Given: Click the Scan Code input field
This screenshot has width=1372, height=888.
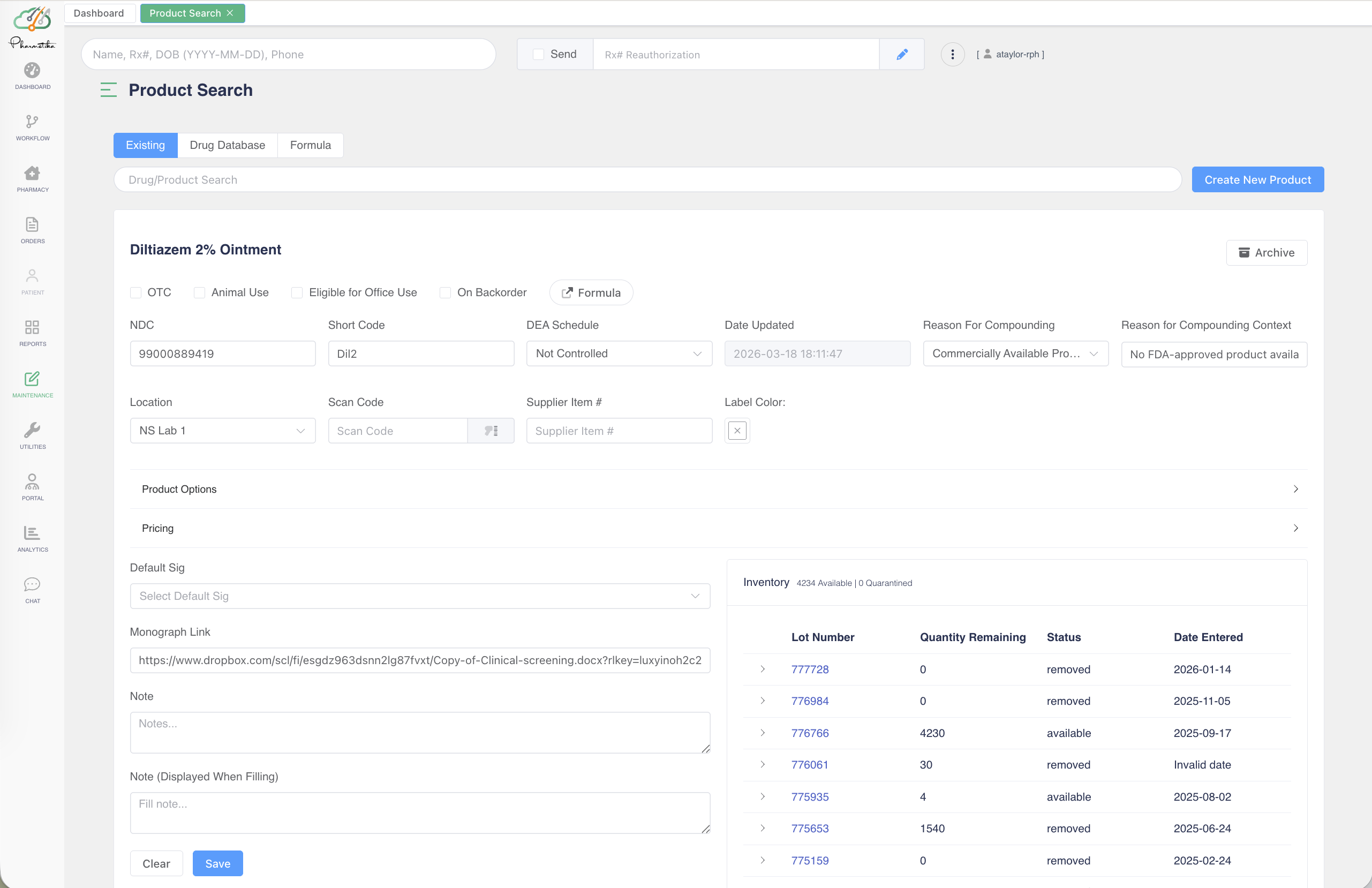Looking at the screenshot, I should point(398,431).
